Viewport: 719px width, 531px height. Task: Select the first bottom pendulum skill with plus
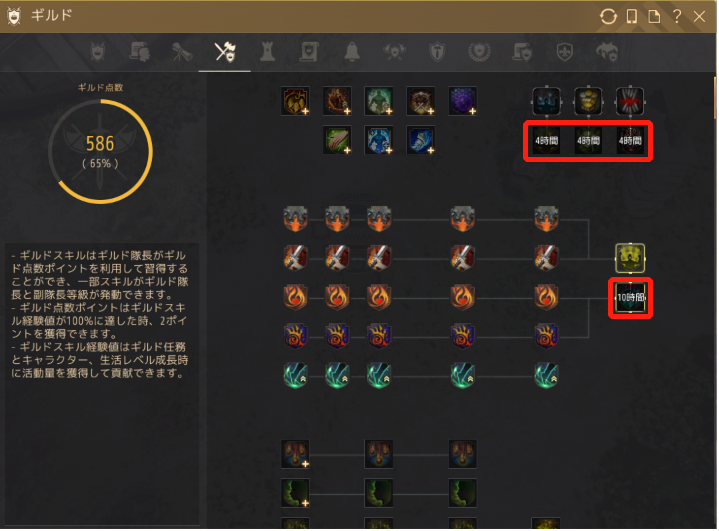pos(295,454)
